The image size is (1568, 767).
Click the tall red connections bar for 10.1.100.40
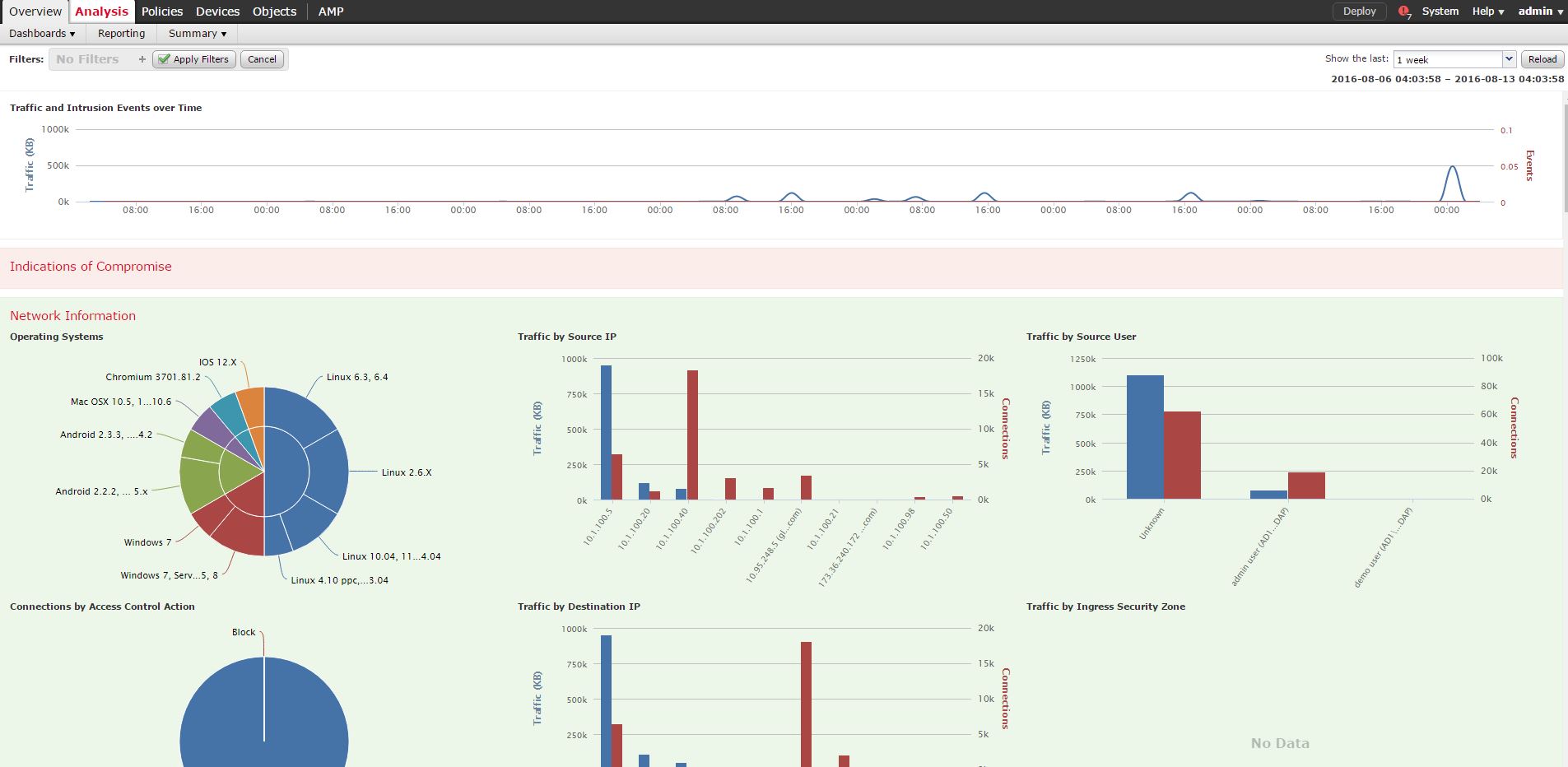[x=692, y=435]
